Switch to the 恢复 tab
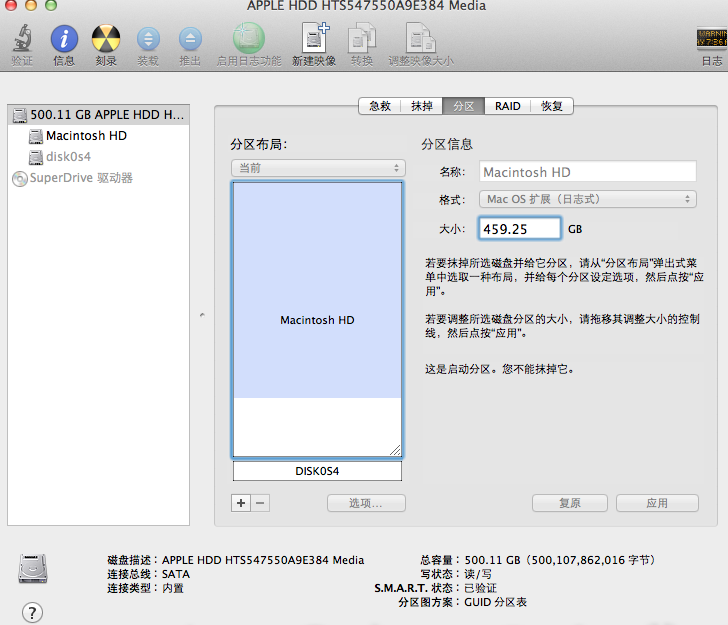Screen dimensions: 728x625 pos(552,106)
